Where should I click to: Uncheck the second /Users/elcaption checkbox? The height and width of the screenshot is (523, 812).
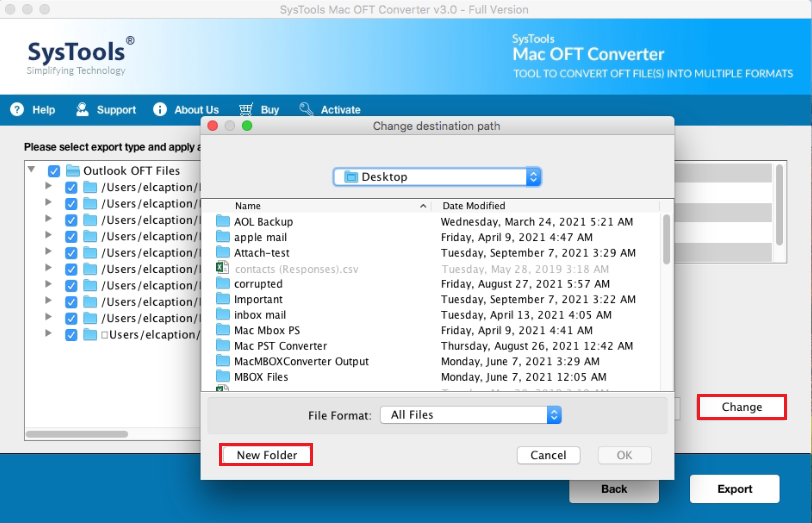(71, 204)
